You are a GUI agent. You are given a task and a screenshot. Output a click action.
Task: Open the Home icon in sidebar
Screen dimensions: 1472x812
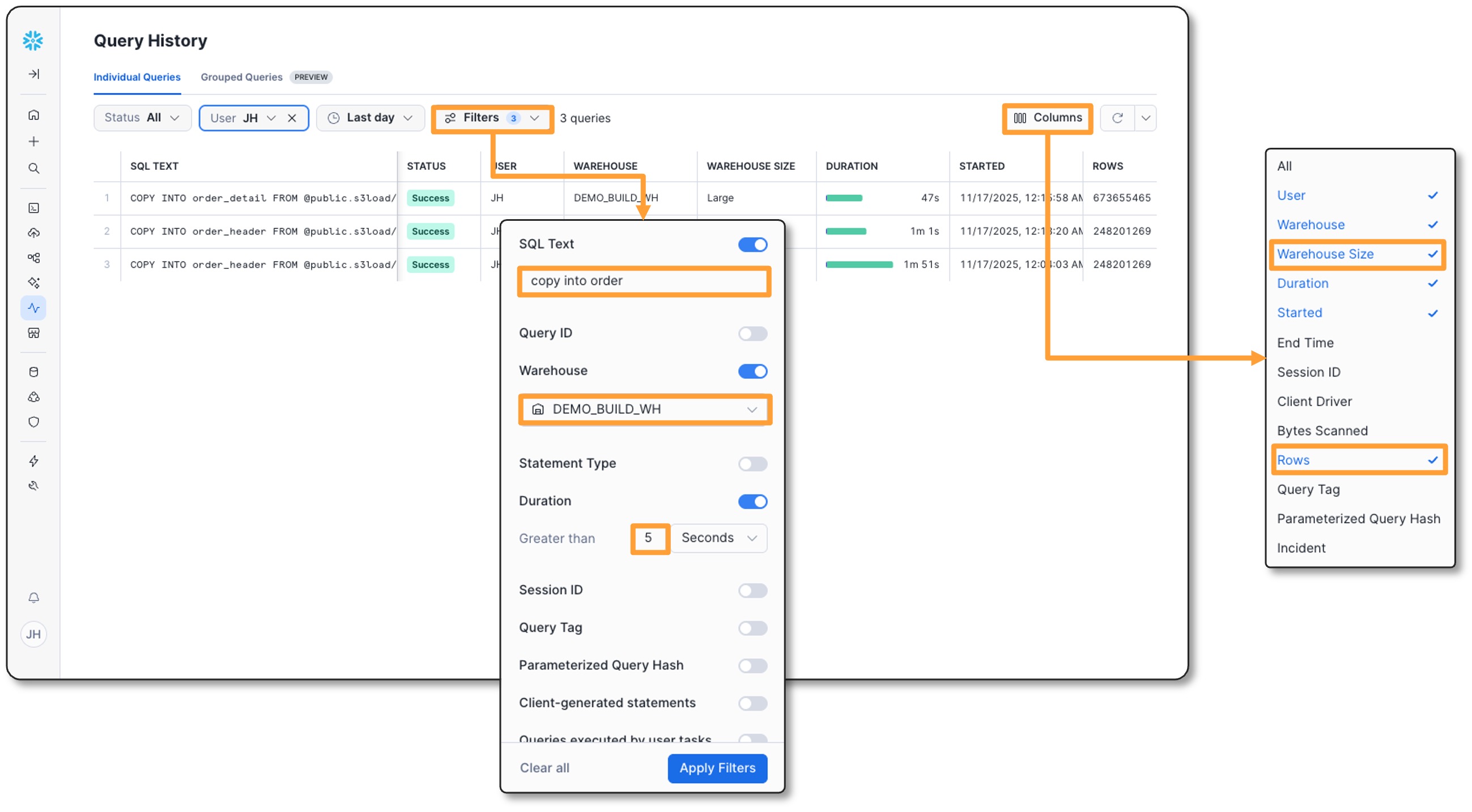(x=34, y=116)
